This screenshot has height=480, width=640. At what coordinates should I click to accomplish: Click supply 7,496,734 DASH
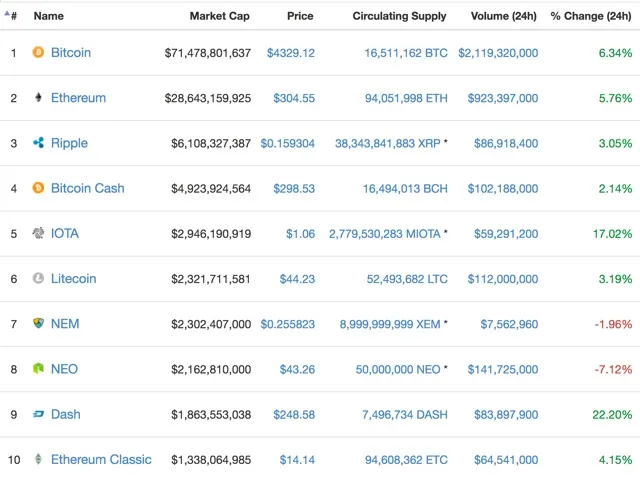coord(405,415)
